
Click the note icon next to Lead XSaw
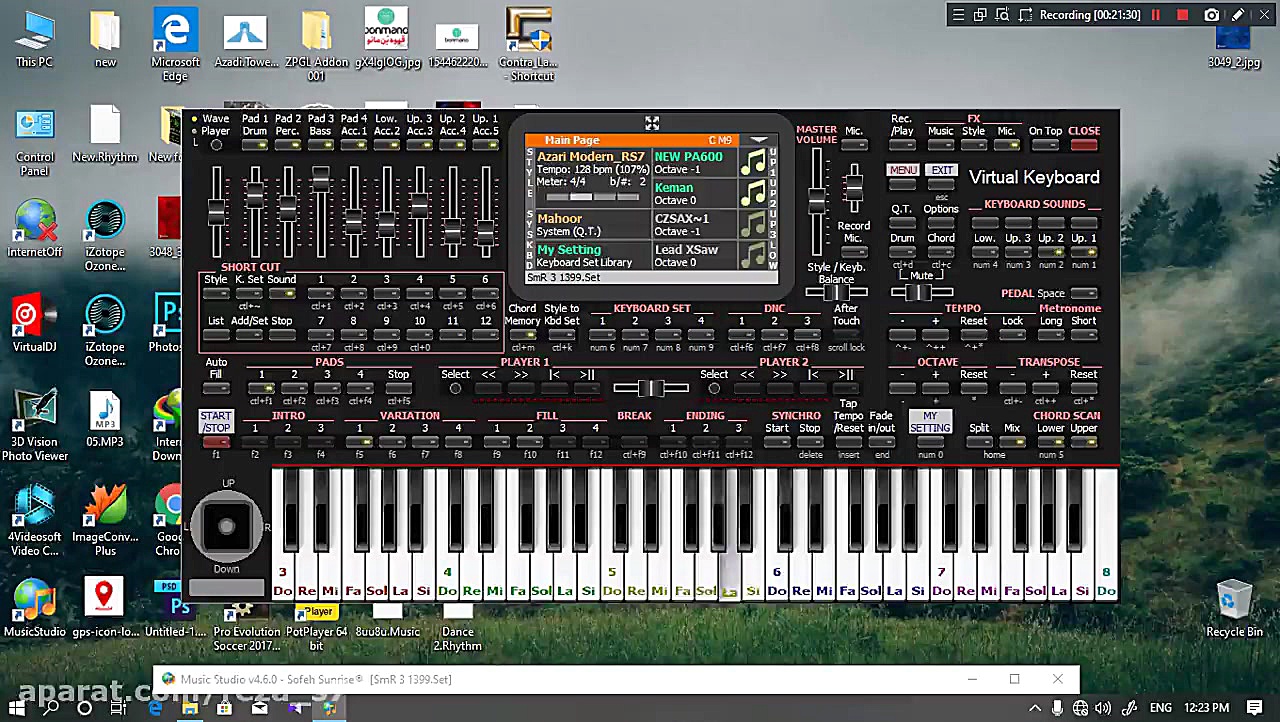point(752,256)
